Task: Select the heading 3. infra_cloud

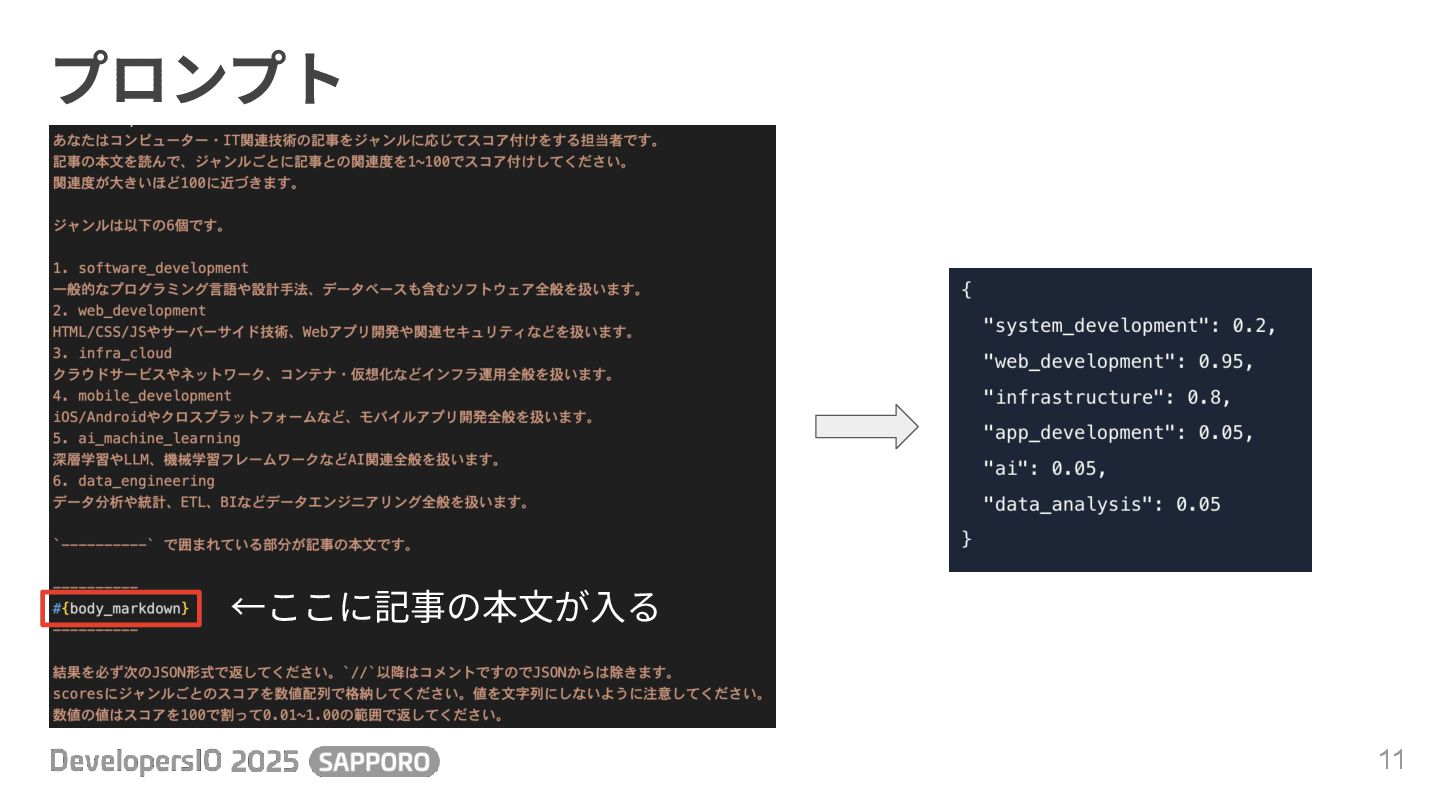Action: coord(112,353)
